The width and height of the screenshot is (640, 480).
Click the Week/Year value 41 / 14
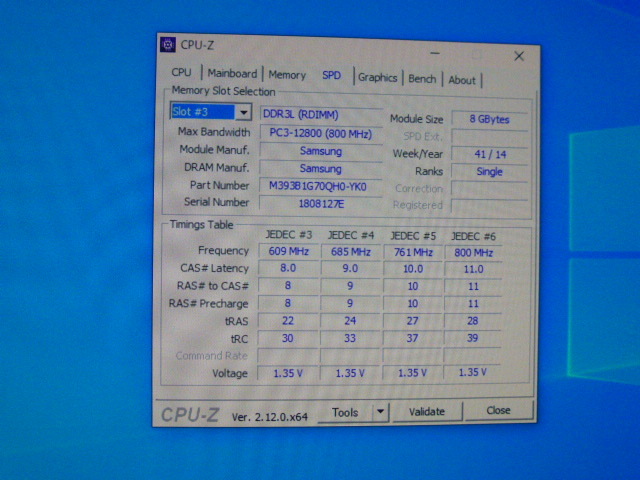pos(490,154)
